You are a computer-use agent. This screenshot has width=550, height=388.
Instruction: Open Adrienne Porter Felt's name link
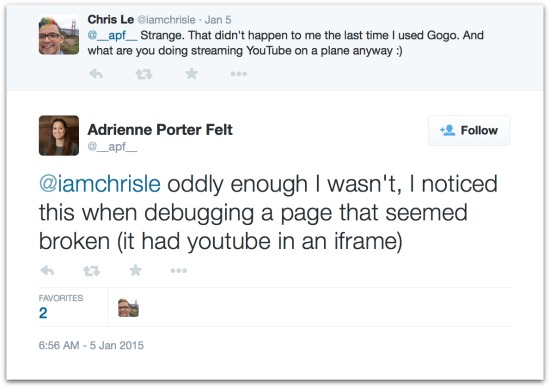point(160,130)
